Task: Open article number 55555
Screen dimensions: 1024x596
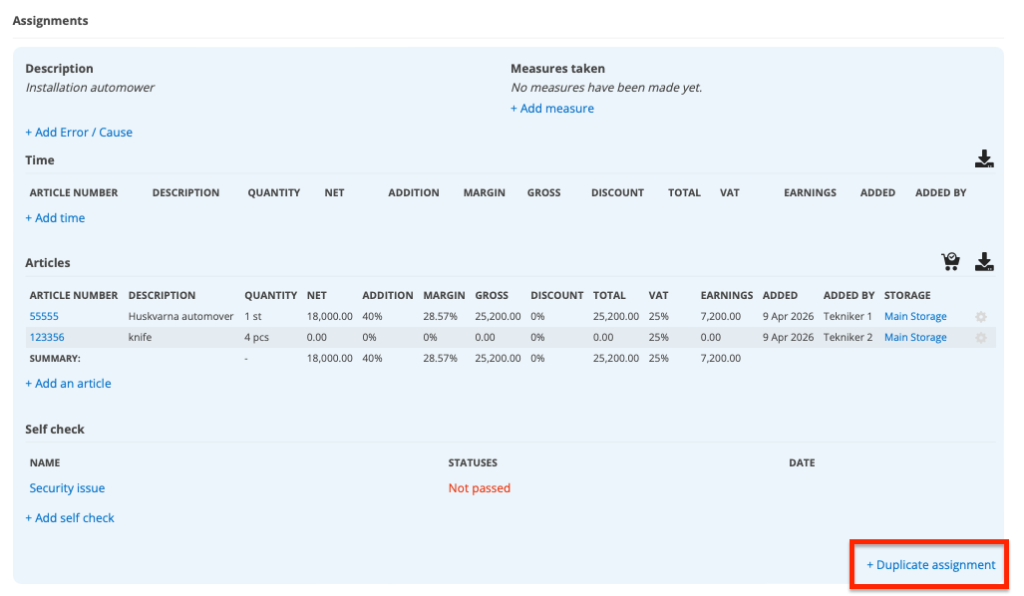Action: pos(45,317)
